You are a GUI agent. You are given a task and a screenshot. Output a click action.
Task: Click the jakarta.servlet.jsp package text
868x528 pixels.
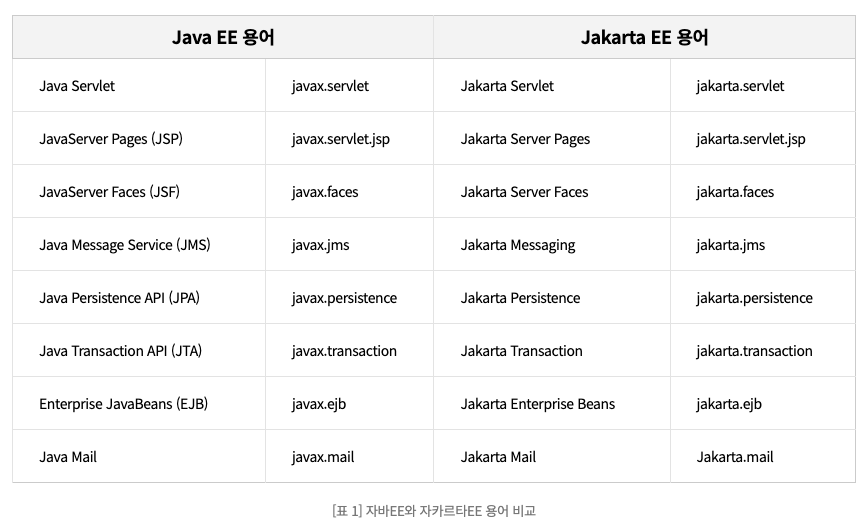click(750, 139)
